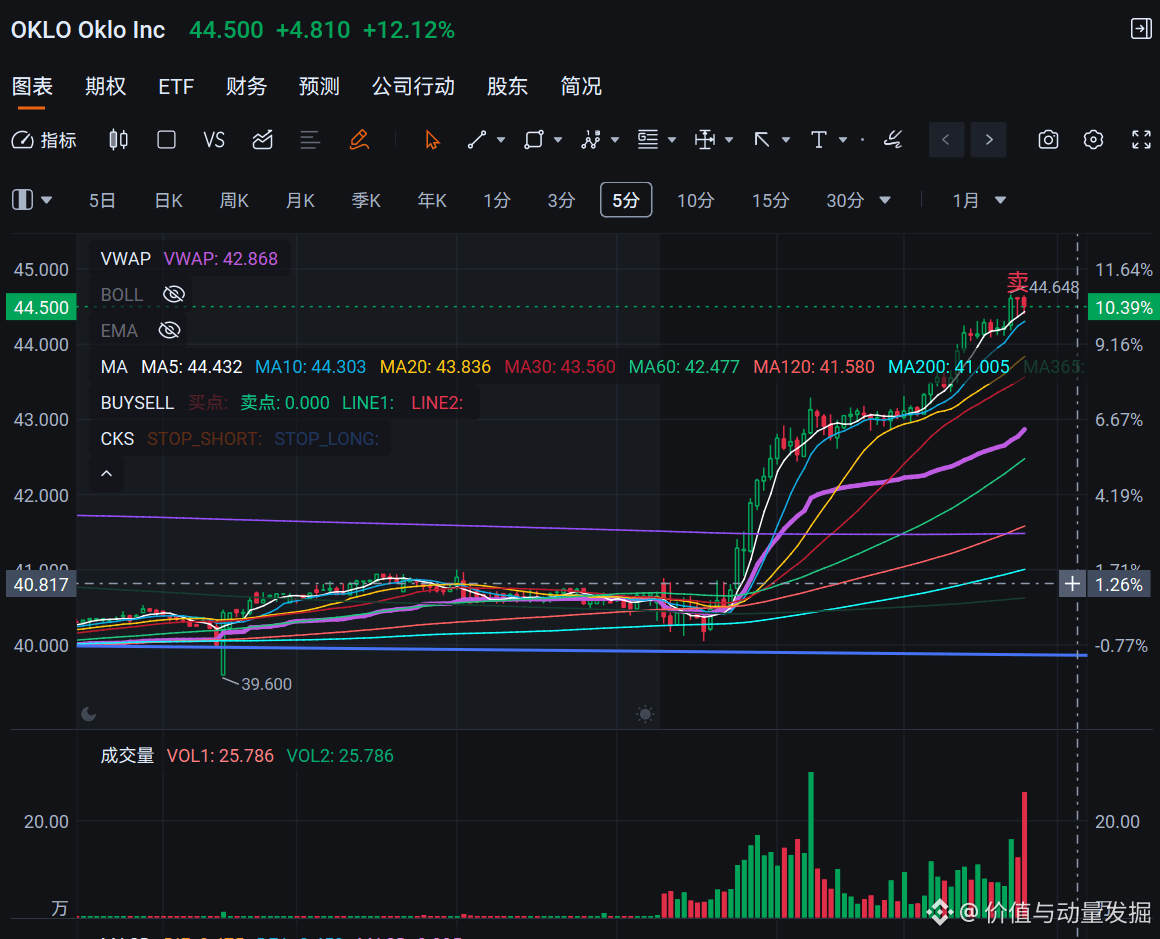The height and width of the screenshot is (939, 1160).
Task: Toggle EMA indicator visibility eye
Action: coord(169,330)
